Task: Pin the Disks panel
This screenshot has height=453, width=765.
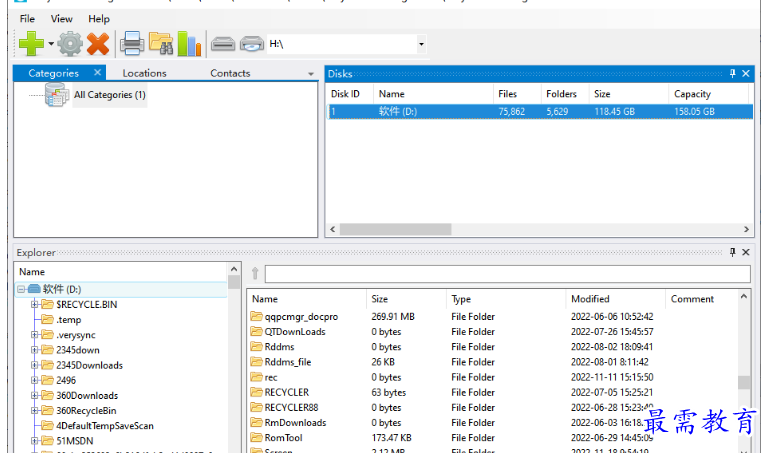Action: click(732, 73)
